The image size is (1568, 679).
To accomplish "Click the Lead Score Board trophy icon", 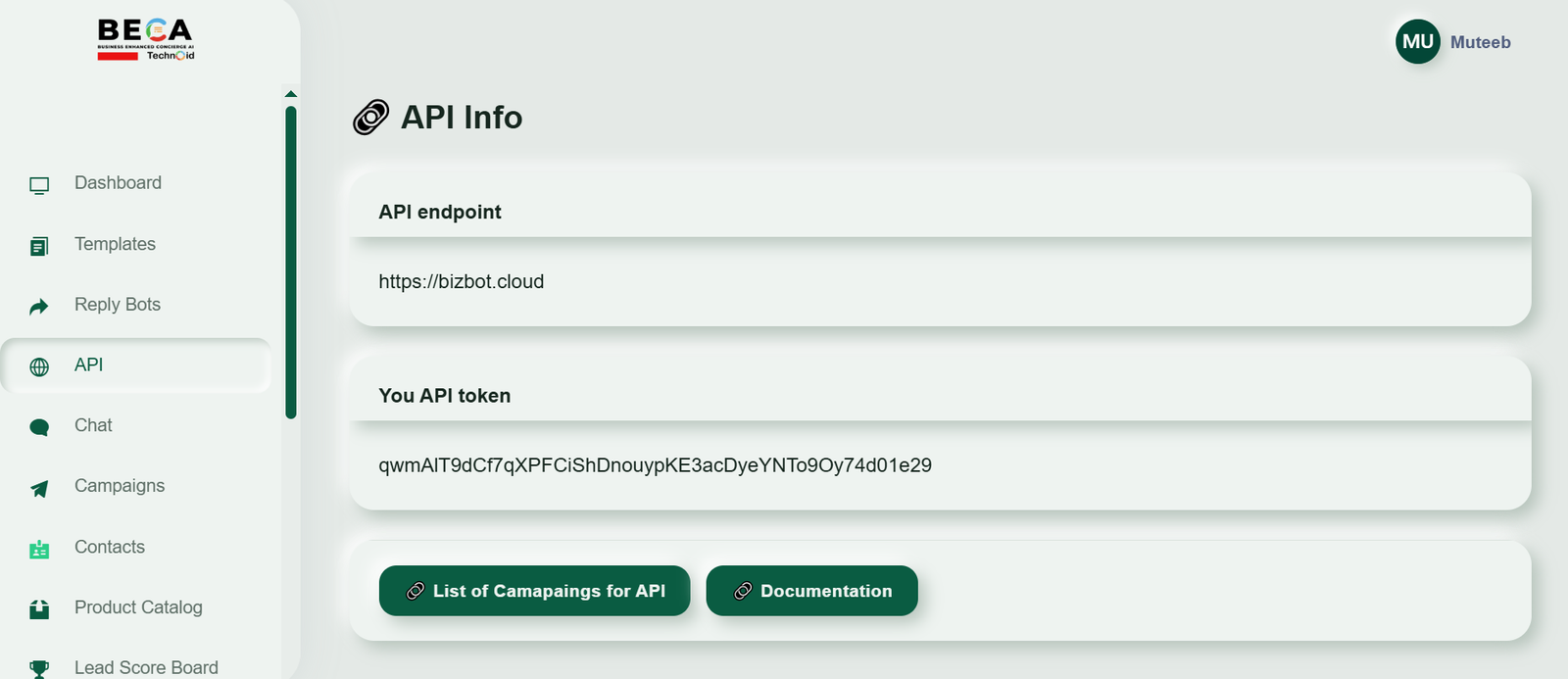I will click(x=39, y=669).
